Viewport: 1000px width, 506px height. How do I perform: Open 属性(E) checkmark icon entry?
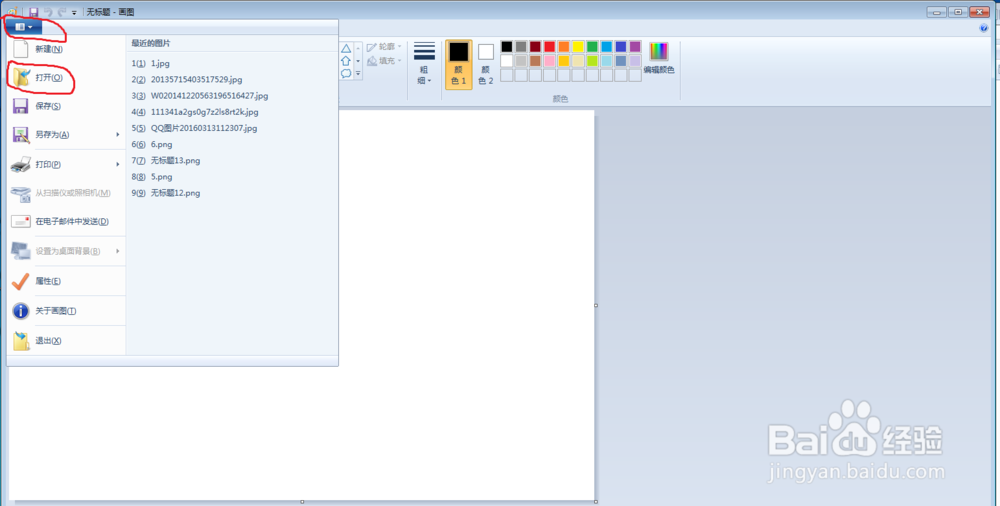coord(21,281)
